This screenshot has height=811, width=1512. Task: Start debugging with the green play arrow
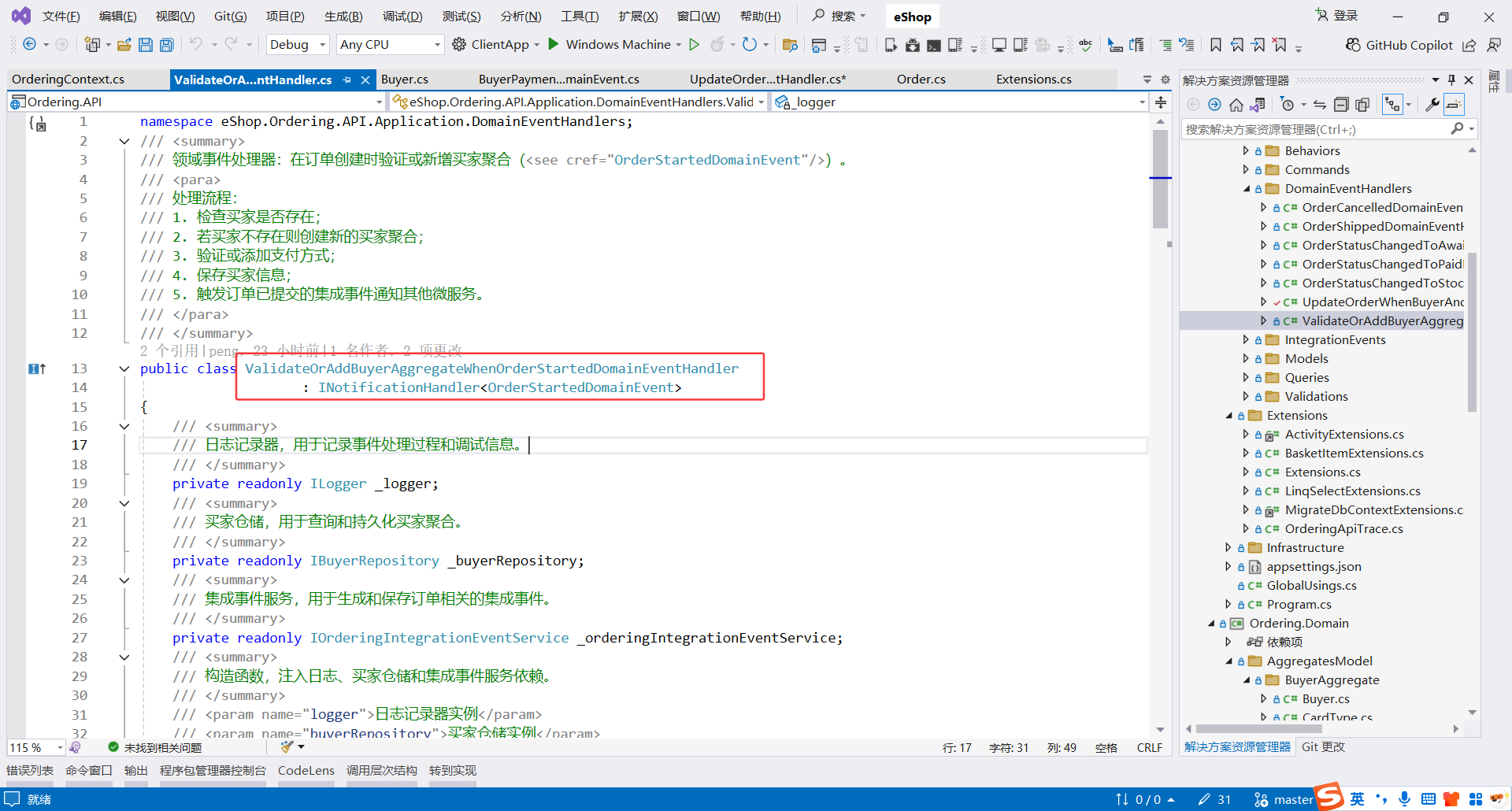click(x=554, y=44)
